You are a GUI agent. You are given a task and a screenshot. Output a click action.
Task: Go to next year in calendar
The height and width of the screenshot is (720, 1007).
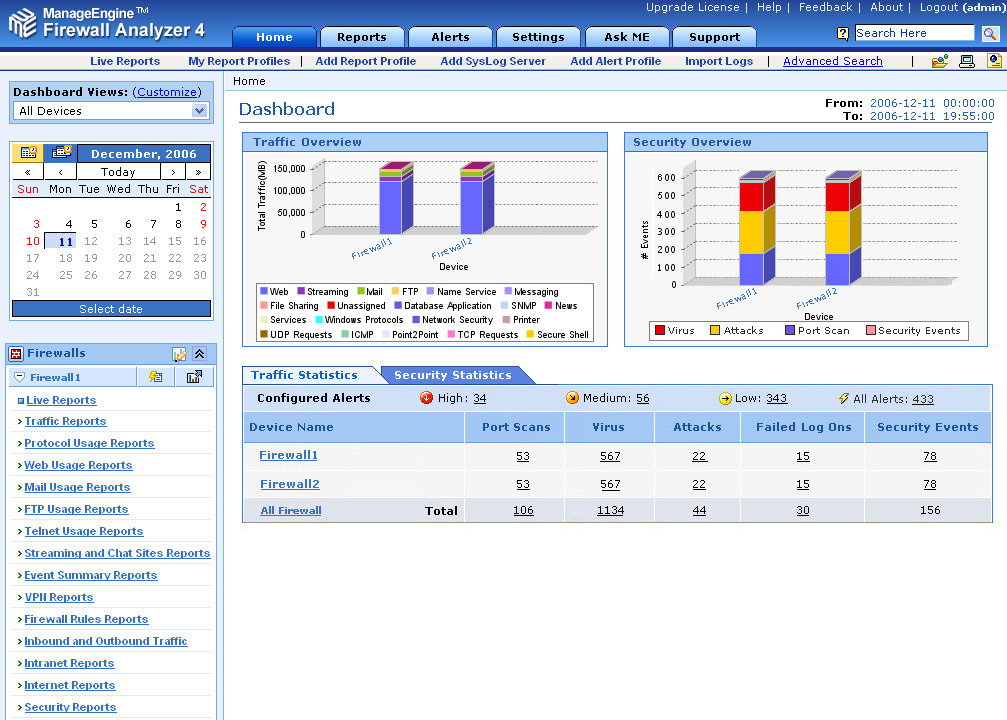[198, 172]
